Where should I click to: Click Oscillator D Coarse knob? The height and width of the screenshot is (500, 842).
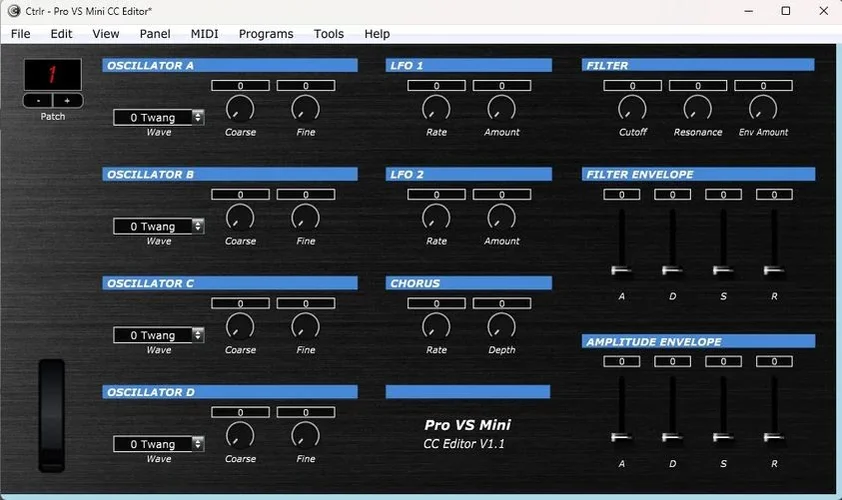pos(240,436)
